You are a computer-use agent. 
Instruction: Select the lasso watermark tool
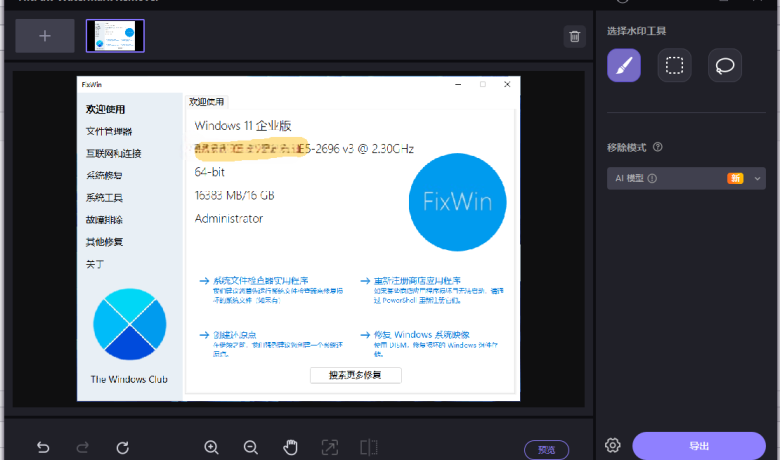click(725, 65)
